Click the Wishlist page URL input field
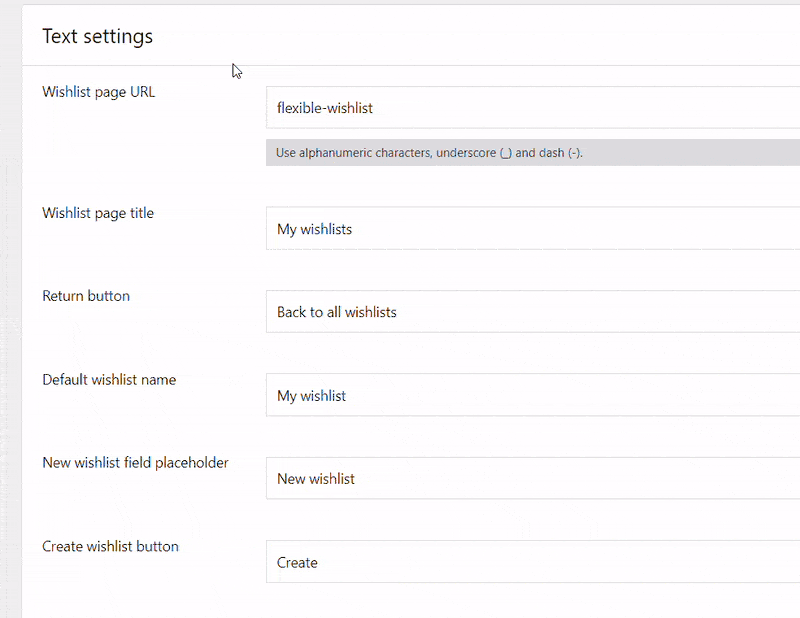This screenshot has height=618, width=800. 533,108
